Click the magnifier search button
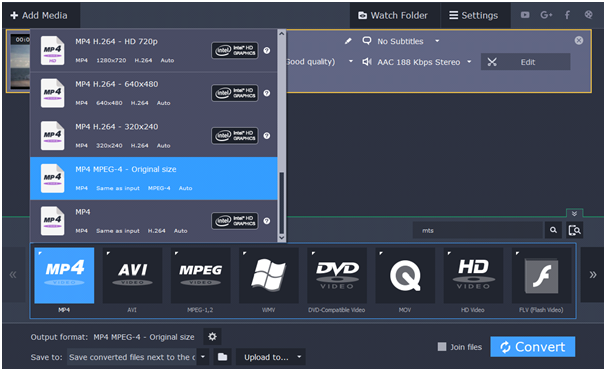The height and width of the screenshot is (371, 606). [553, 230]
